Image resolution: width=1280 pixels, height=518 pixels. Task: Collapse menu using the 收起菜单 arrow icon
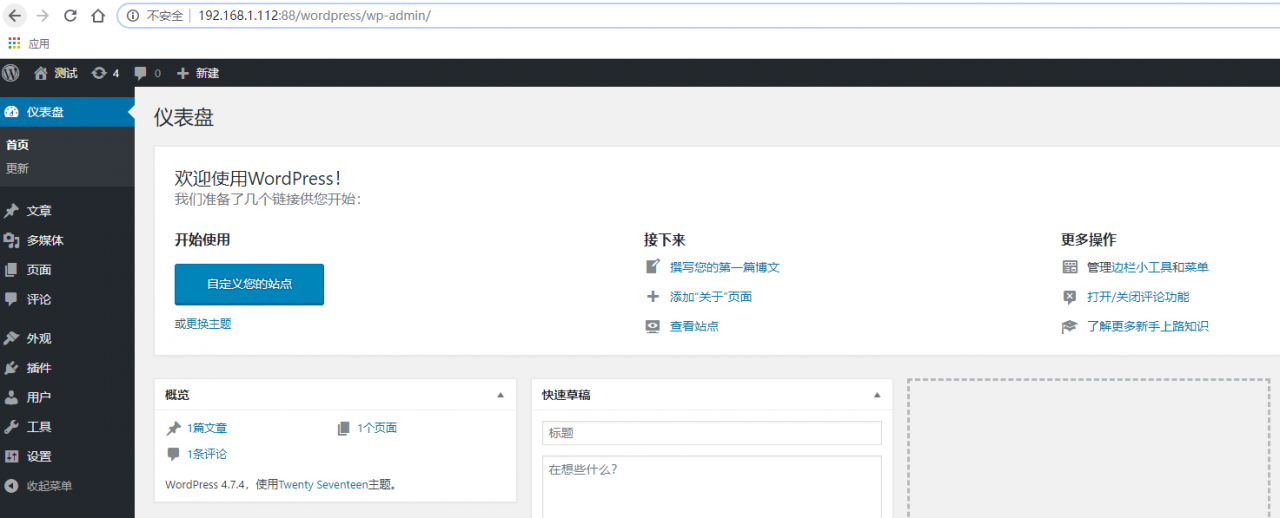point(11,486)
